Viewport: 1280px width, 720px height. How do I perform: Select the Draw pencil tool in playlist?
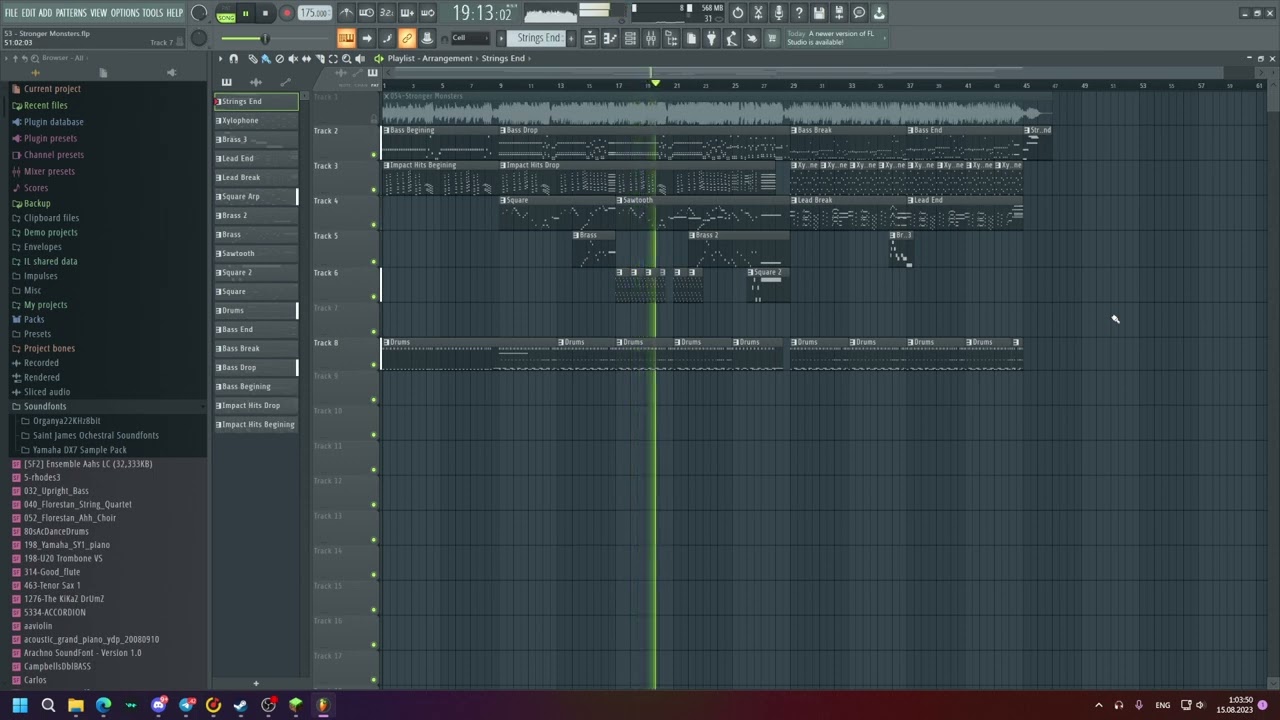tap(252, 59)
